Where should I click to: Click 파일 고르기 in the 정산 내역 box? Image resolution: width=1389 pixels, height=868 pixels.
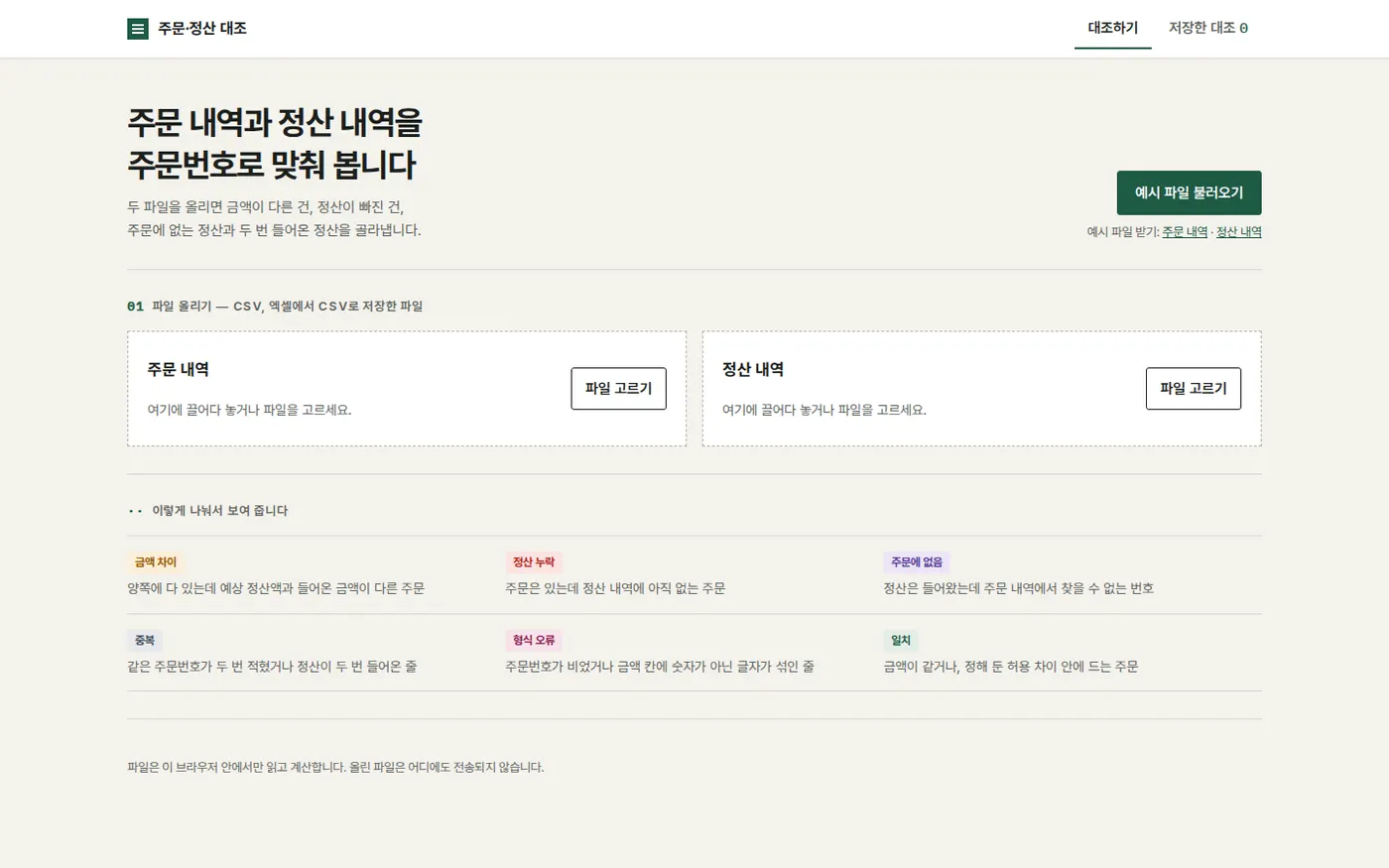[x=1194, y=389]
